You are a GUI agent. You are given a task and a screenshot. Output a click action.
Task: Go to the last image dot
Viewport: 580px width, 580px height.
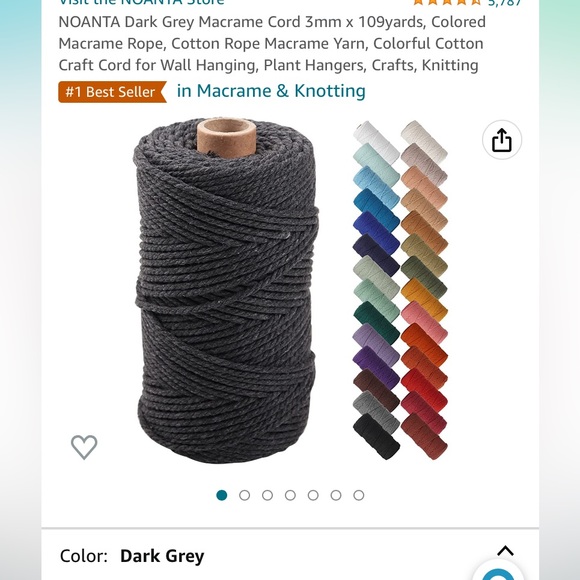(x=359, y=495)
